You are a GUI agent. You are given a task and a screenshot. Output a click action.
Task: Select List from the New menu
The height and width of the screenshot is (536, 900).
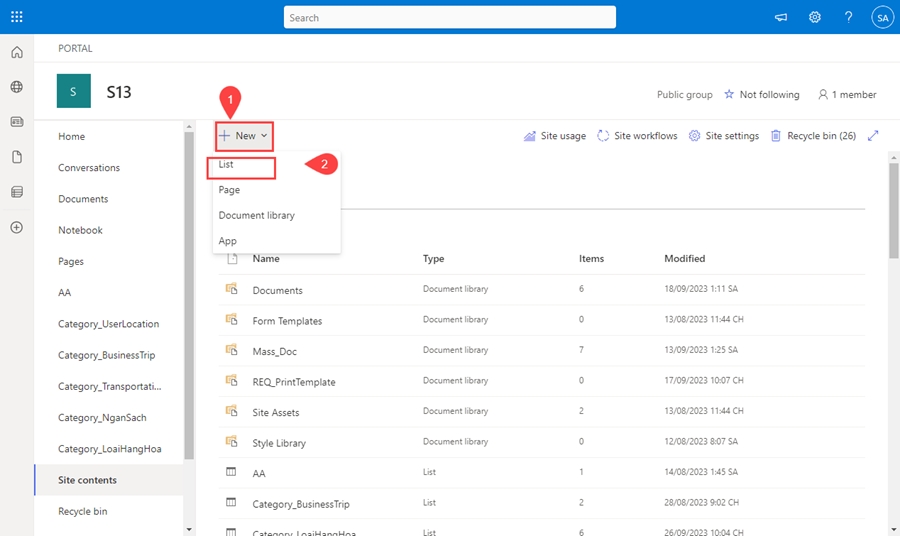(227, 164)
